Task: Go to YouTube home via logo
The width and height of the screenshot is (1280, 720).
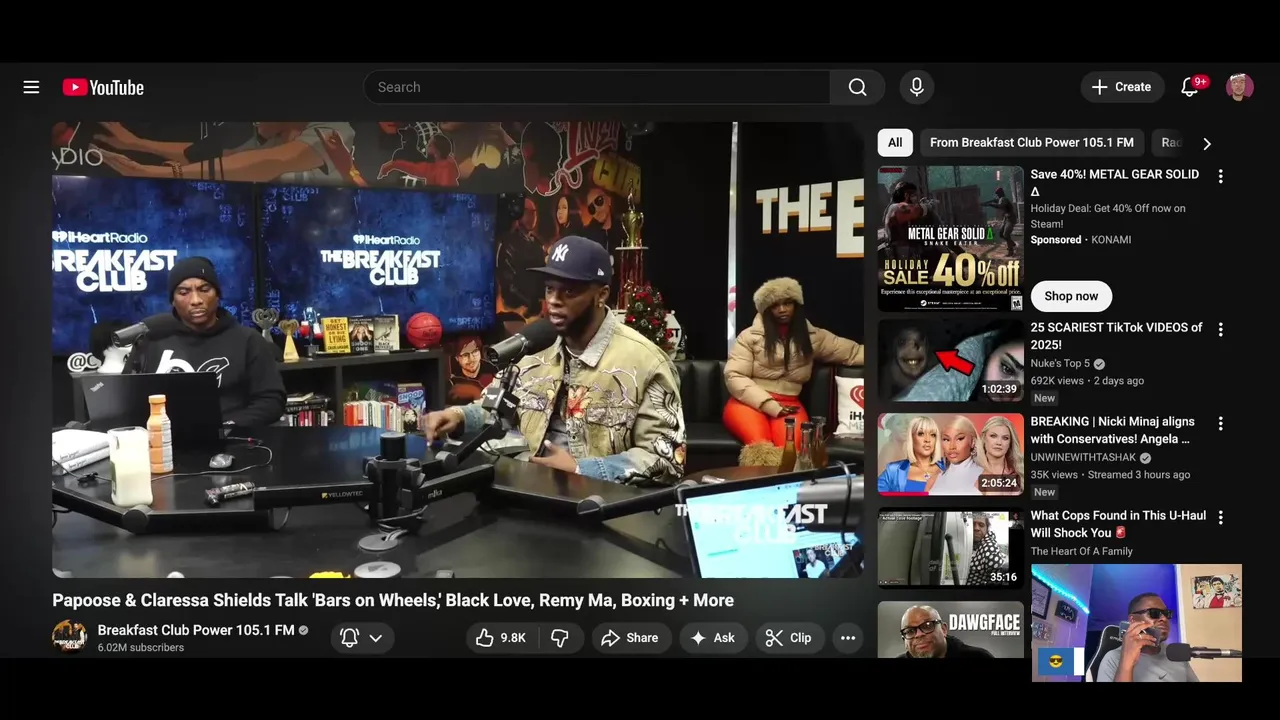Action: [103, 87]
